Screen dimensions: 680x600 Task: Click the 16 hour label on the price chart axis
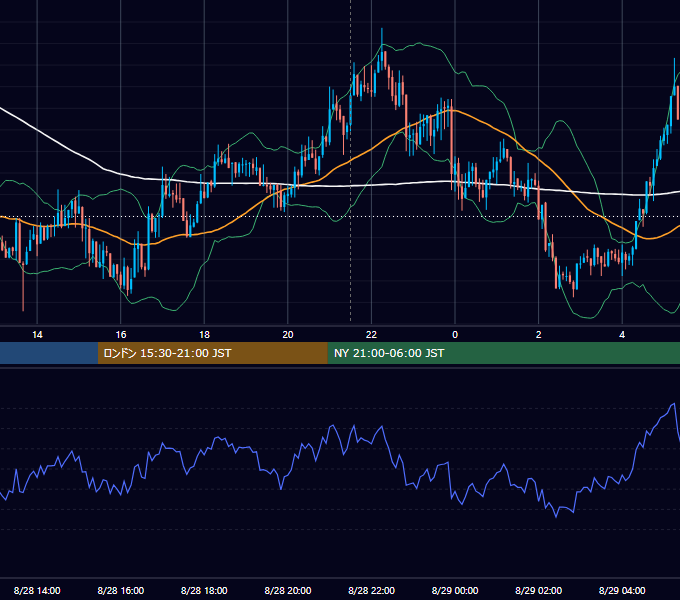click(121, 335)
